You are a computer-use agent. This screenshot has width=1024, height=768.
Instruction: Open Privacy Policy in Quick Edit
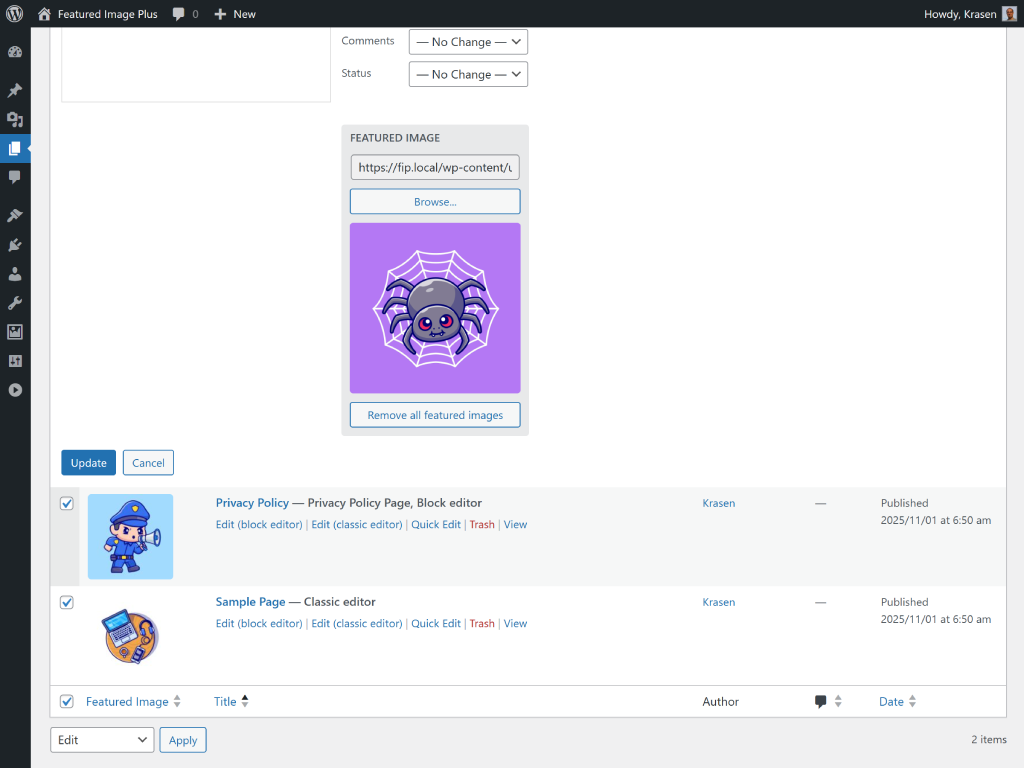[x=436, y=524]
